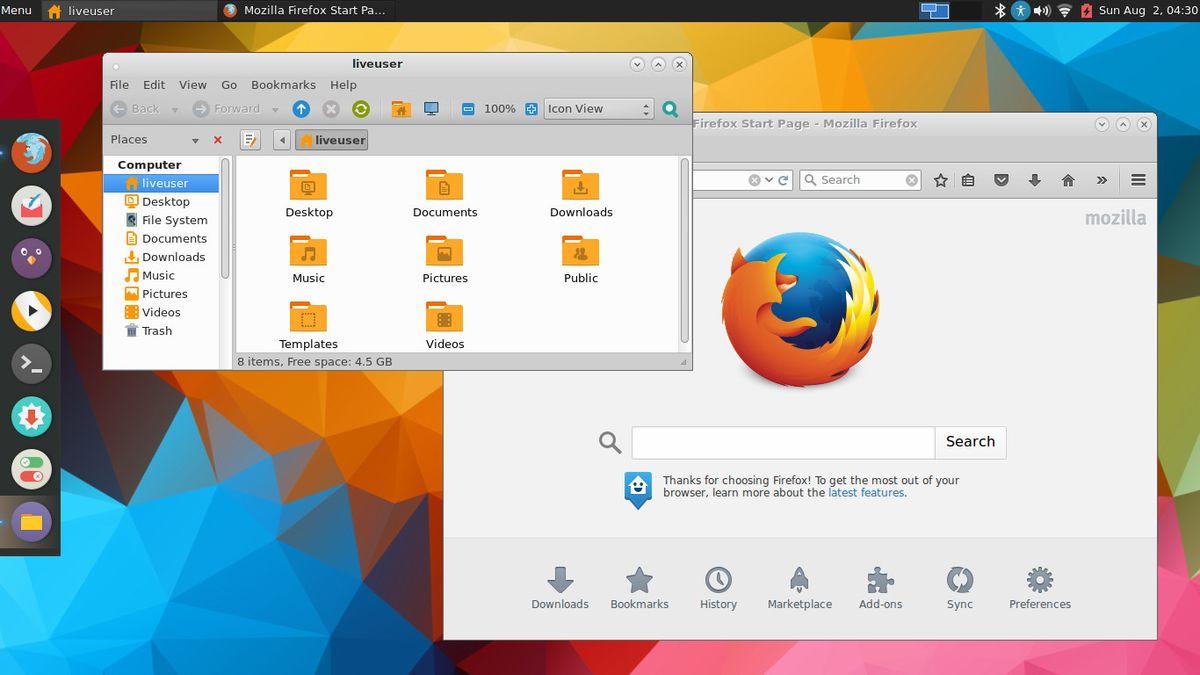Viewport: 1200px width, 675px height.
Task: Open Back button history dropdown arrow
Action: [175, 110]
